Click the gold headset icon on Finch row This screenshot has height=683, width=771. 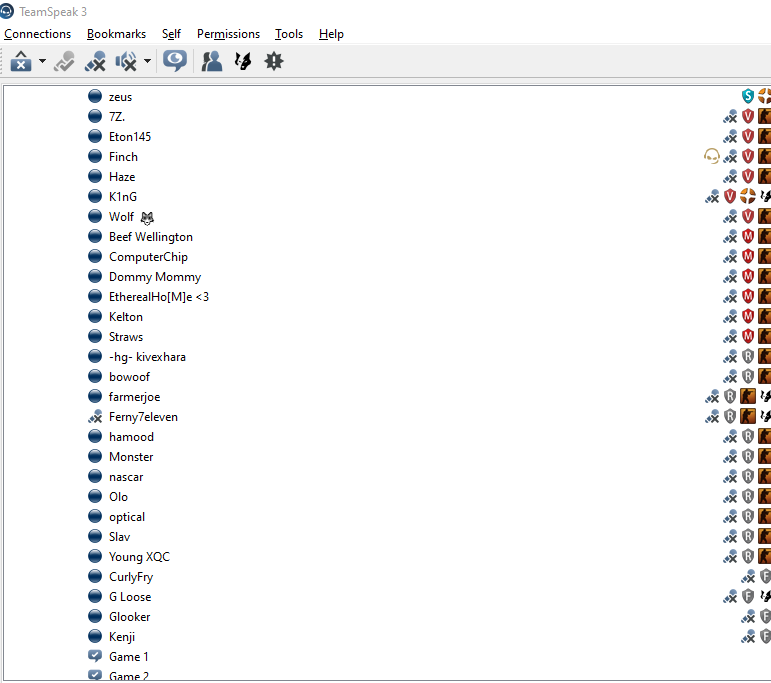tap(712, 156)
